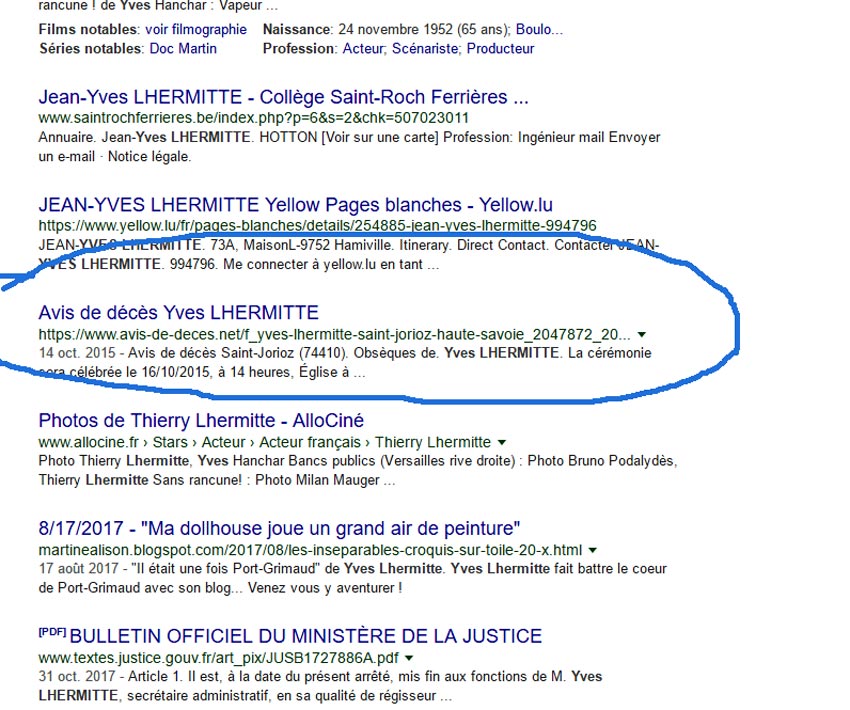Open the Acteur profession link
Screen dimensions: 850x710
click(x=364, y=49)
